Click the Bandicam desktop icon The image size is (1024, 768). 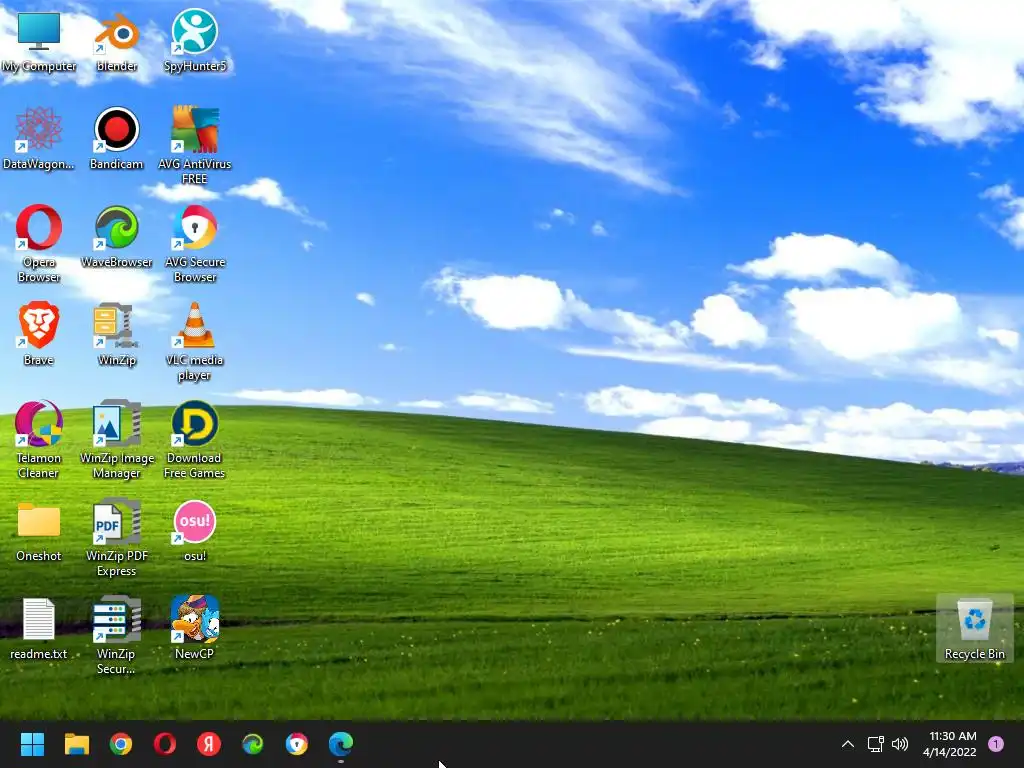coord(117,139)
